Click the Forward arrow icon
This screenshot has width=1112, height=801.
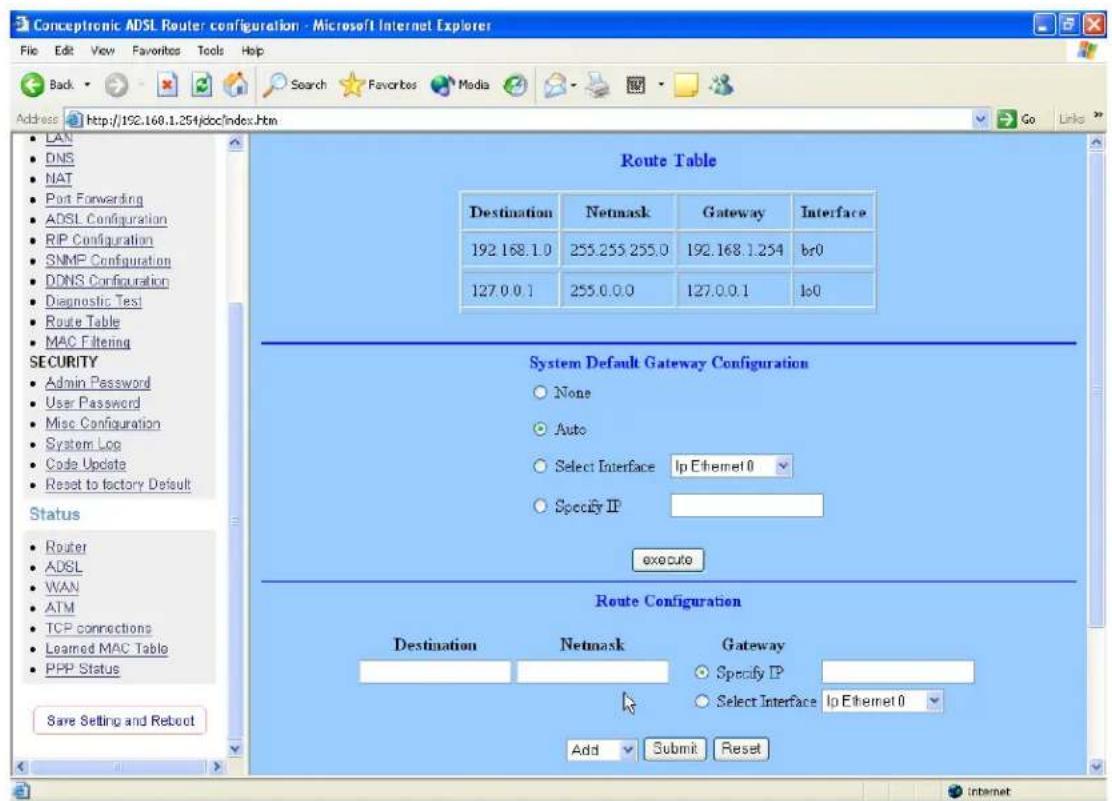116,85
